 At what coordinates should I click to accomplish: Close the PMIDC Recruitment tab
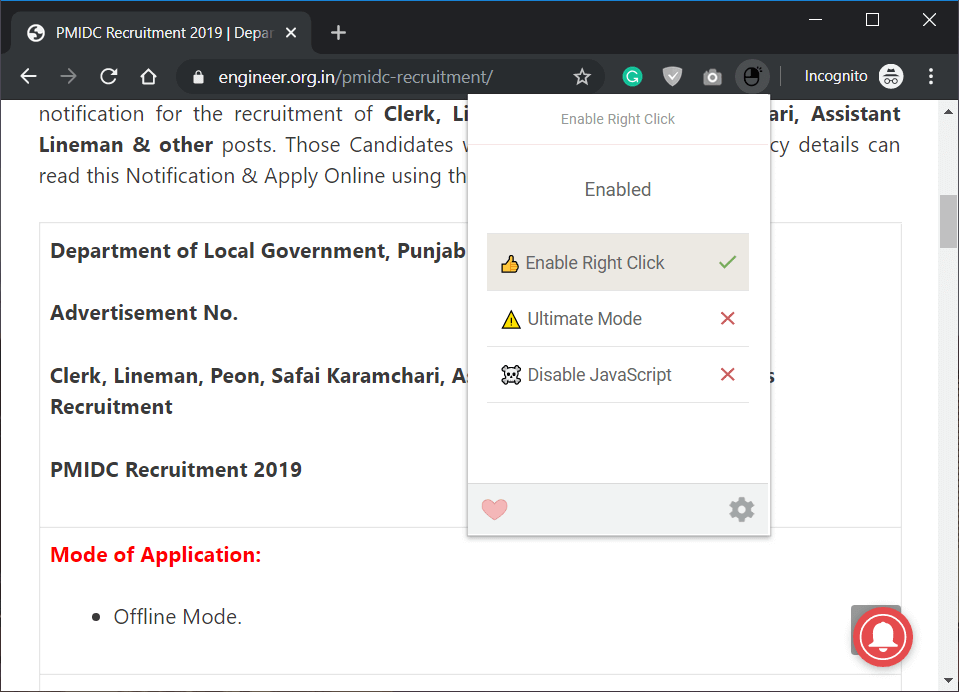point(291,32)
